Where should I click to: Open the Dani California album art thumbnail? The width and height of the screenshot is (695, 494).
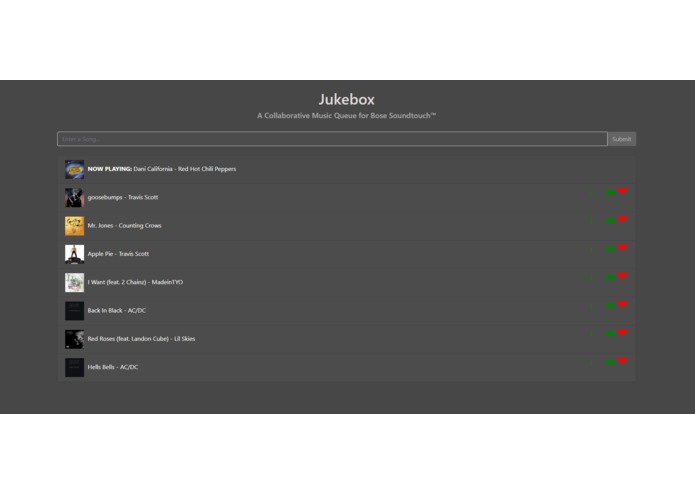74,169
